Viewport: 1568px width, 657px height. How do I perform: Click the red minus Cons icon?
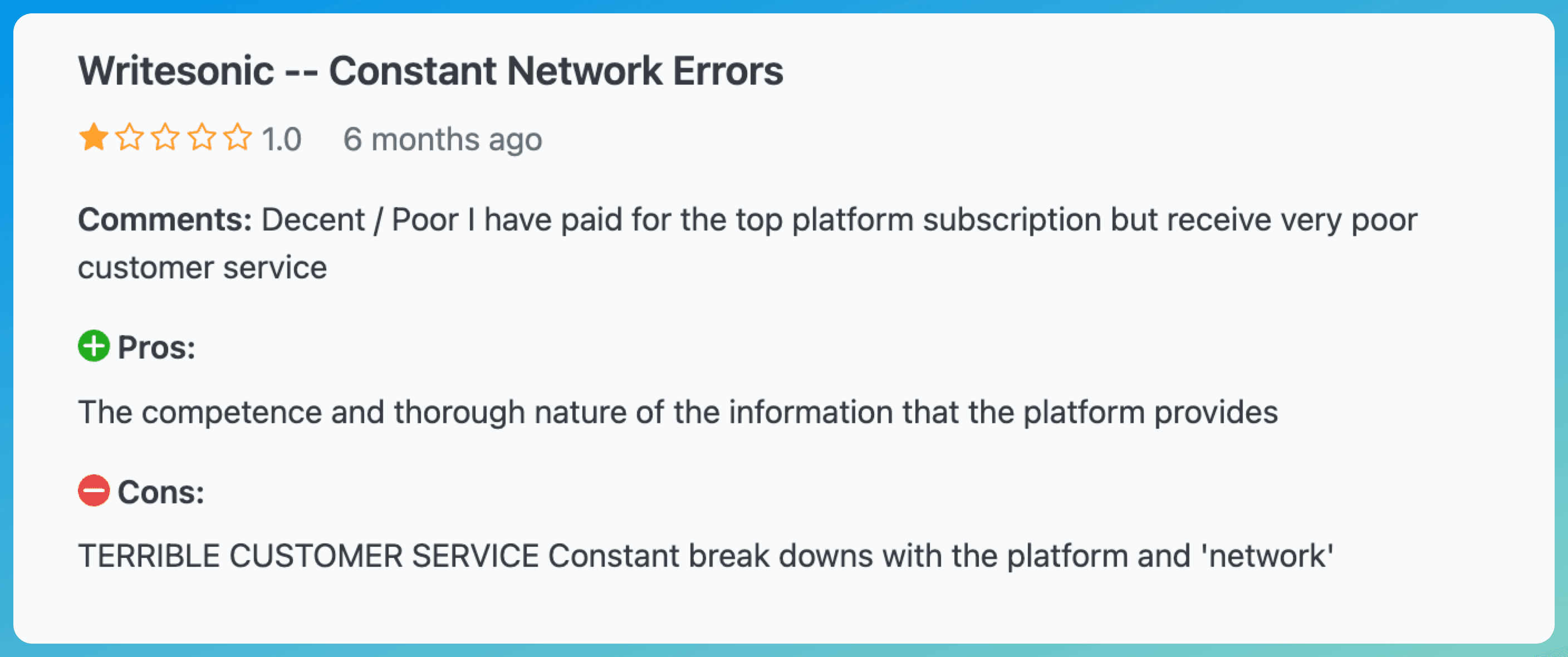[x=94, y=491]
